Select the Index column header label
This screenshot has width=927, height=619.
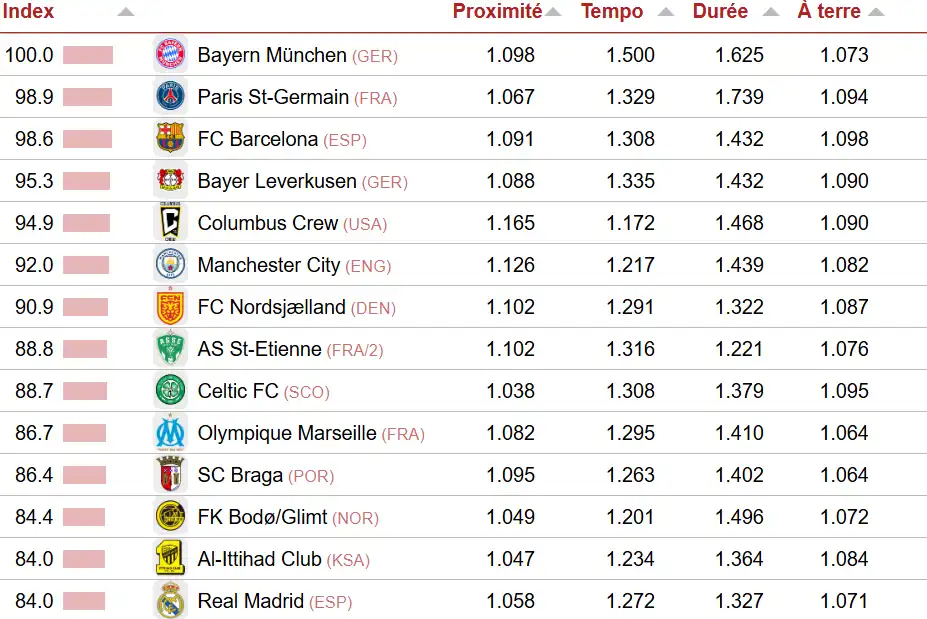coord(29,12)
